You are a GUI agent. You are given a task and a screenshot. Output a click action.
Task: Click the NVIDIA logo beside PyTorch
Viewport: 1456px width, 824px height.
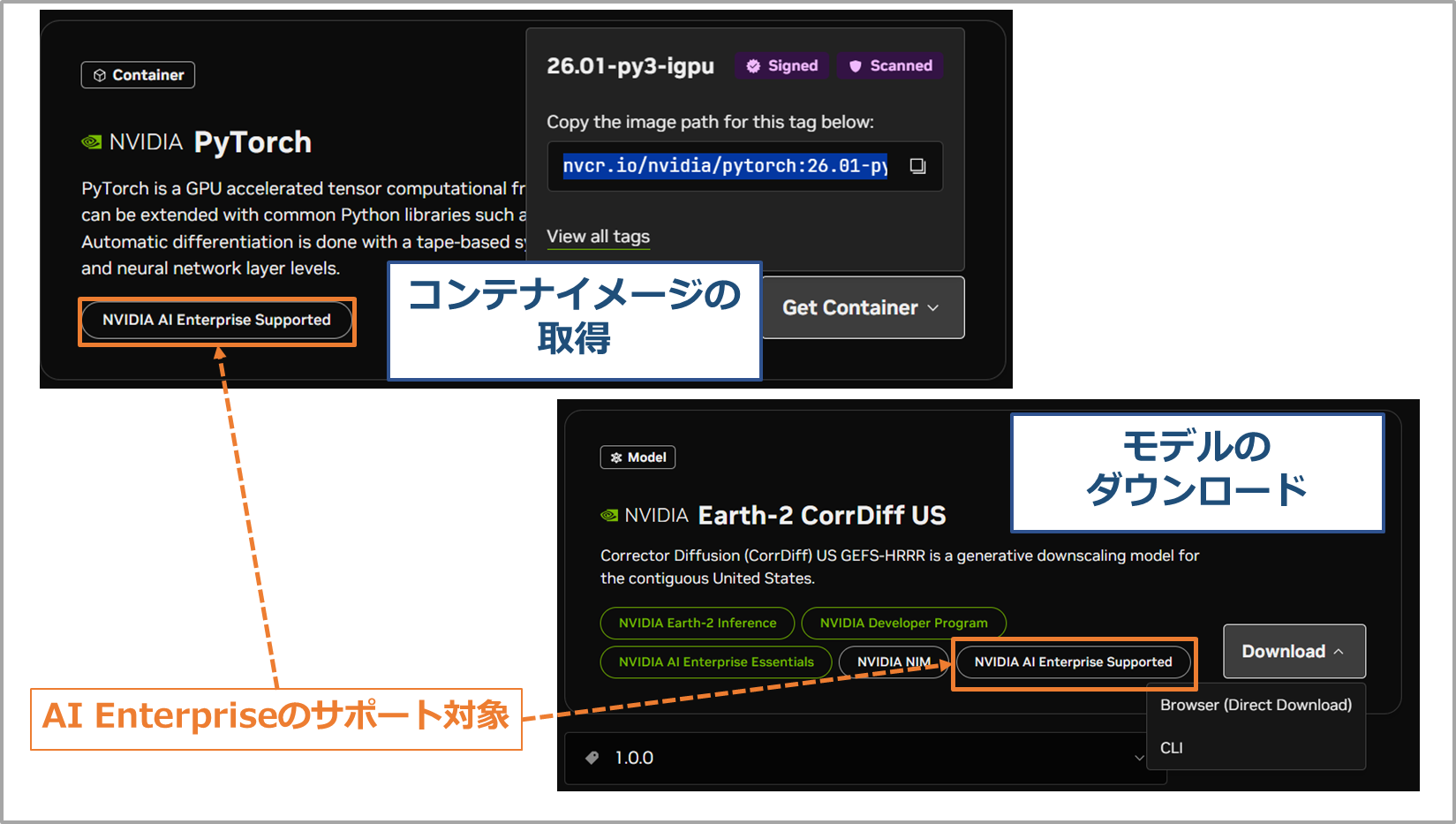pos(92,142)
